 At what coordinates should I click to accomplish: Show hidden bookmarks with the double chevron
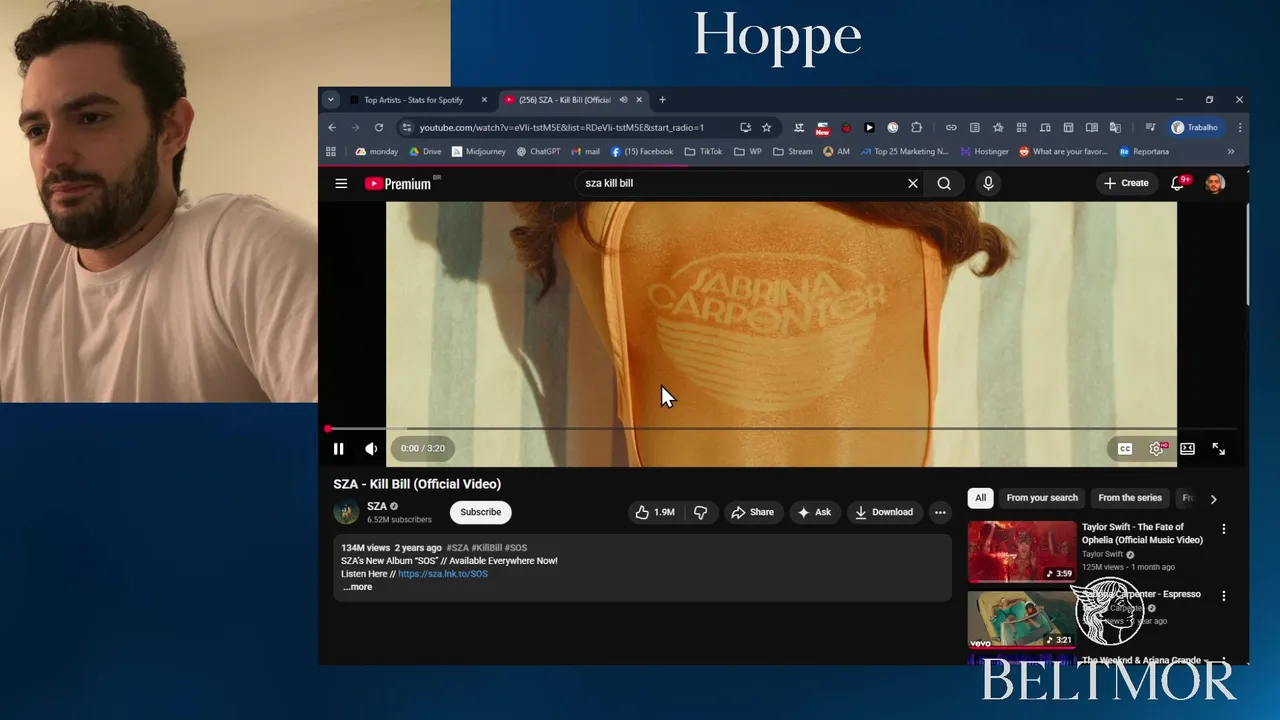click(x=1231, y=152)
